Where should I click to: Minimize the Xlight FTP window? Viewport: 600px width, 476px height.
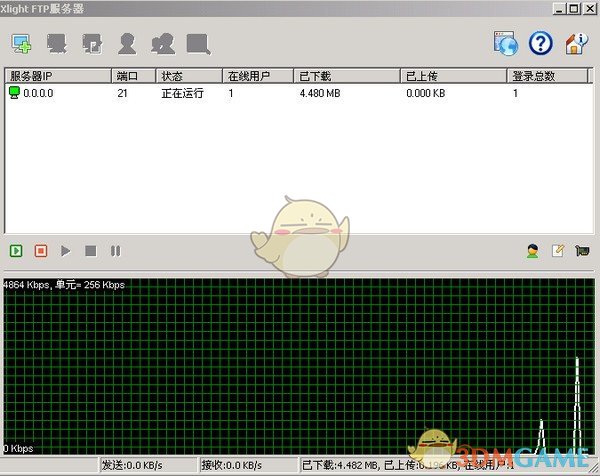point(559,8)
